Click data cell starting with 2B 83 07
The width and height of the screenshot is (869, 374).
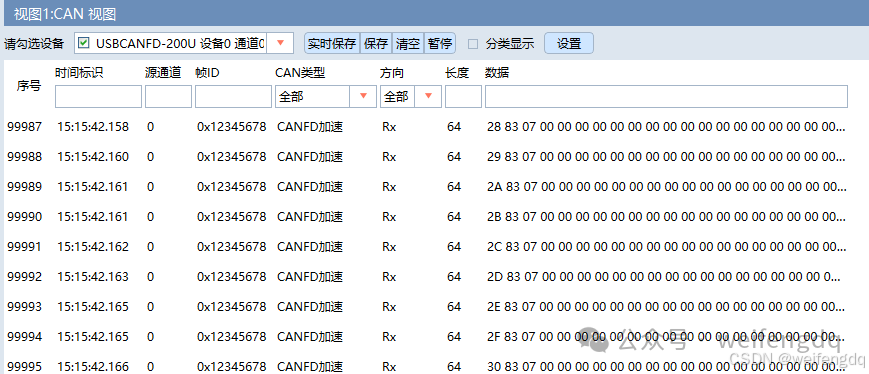click(667, 217)
